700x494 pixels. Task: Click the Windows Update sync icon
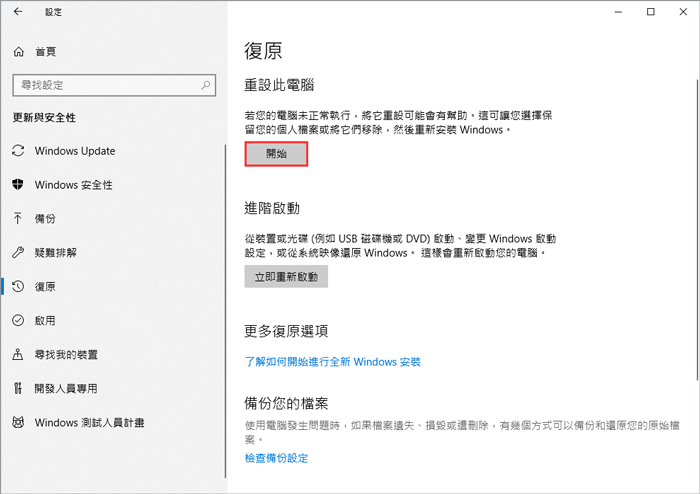coord(18,151)
